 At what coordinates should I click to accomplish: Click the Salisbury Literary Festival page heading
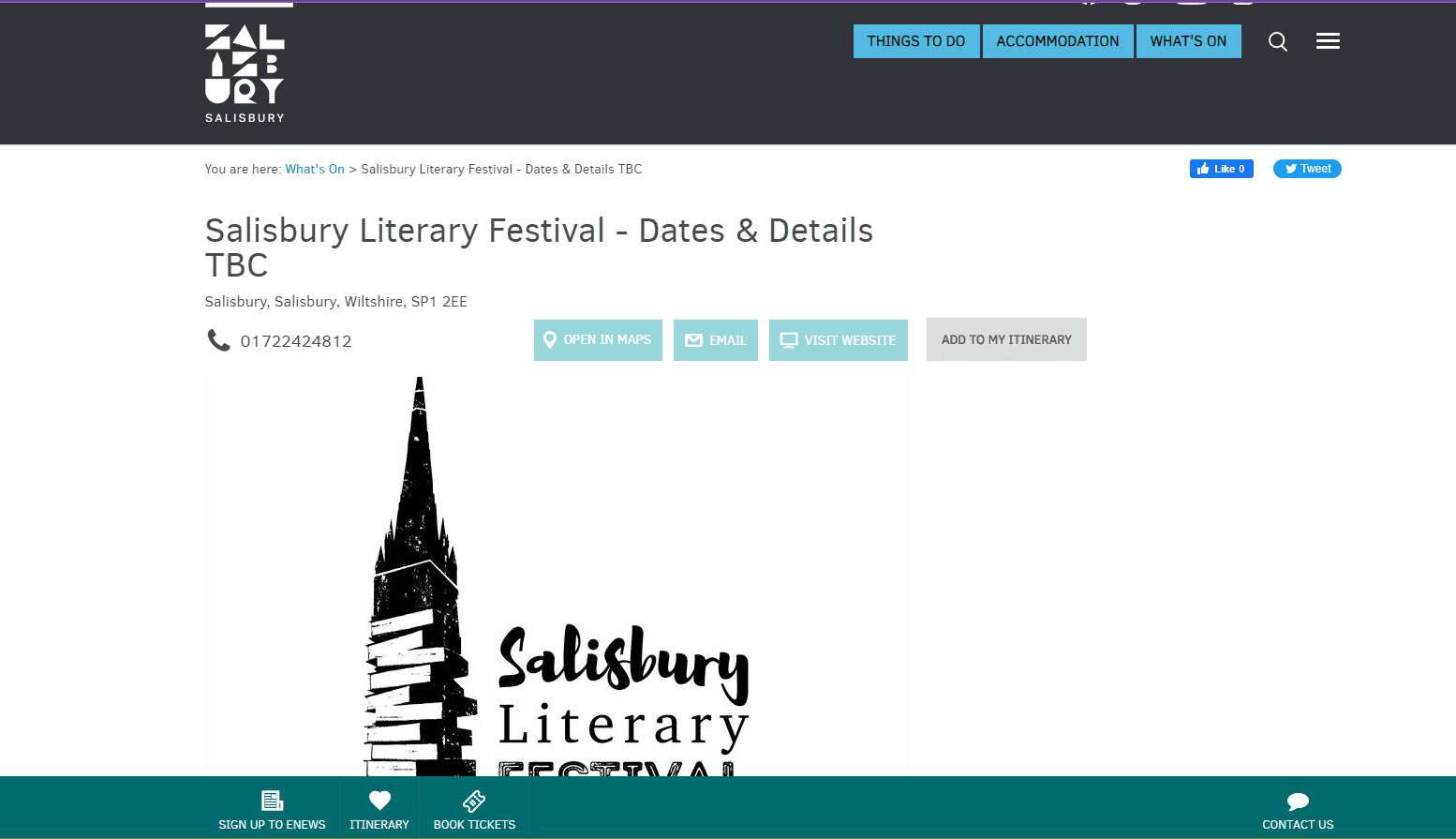click(x=539, y=247)
